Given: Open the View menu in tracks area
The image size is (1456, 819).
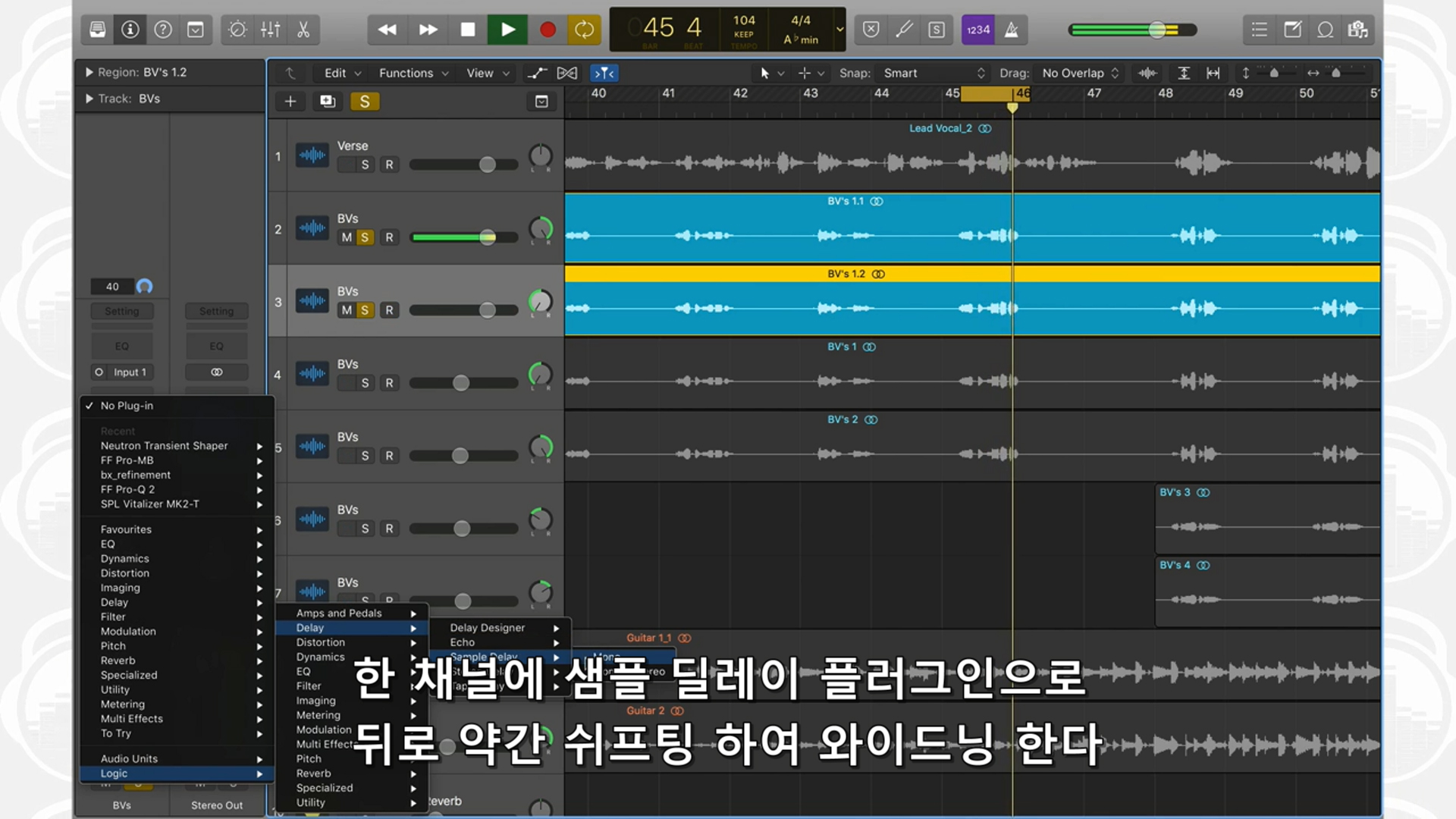Looking at the screenshot, I should [488, 73].
